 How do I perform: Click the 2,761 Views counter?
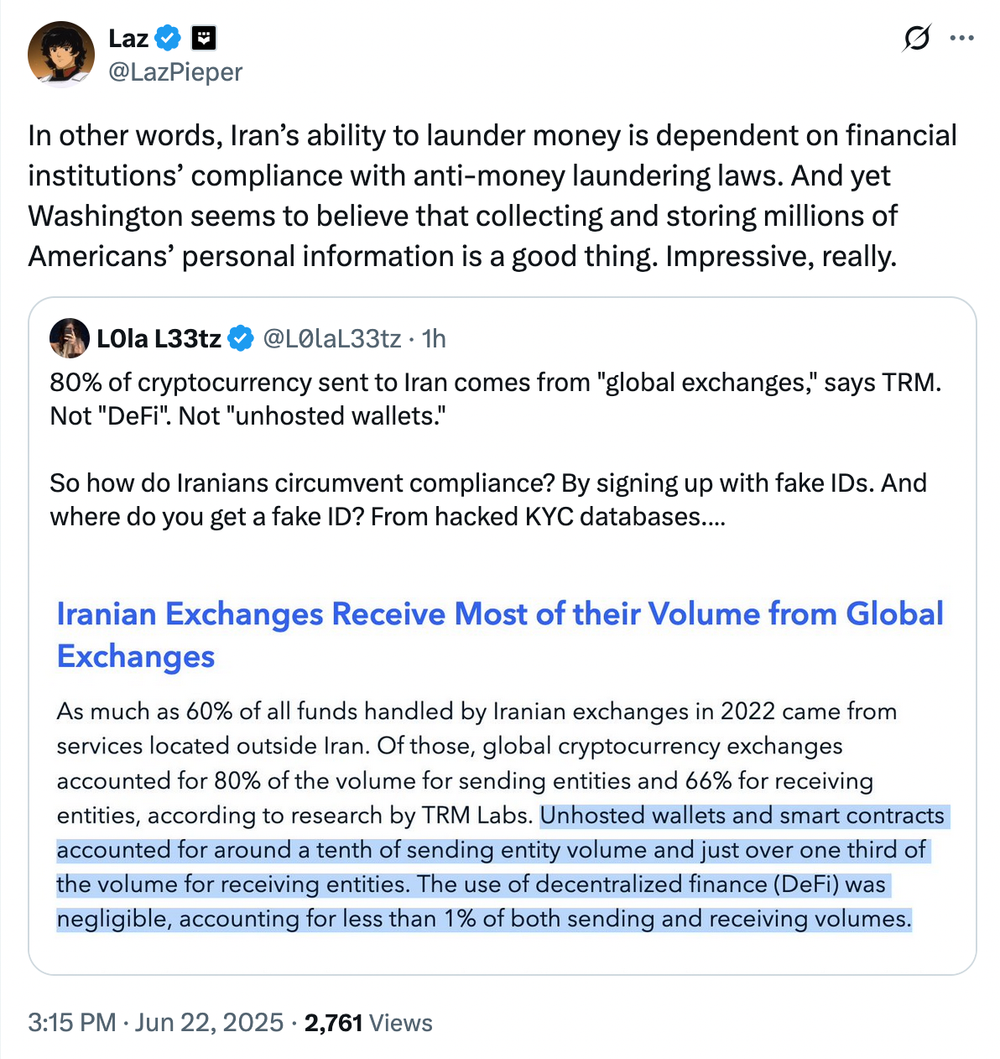click(x=368, y=1022)
